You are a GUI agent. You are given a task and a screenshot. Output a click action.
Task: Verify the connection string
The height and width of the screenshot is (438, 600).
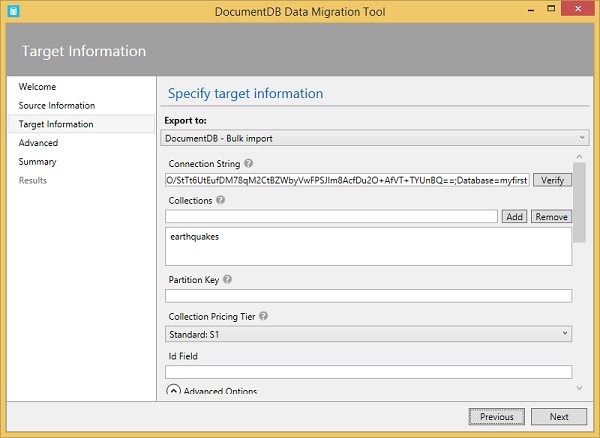click(551, 180)
